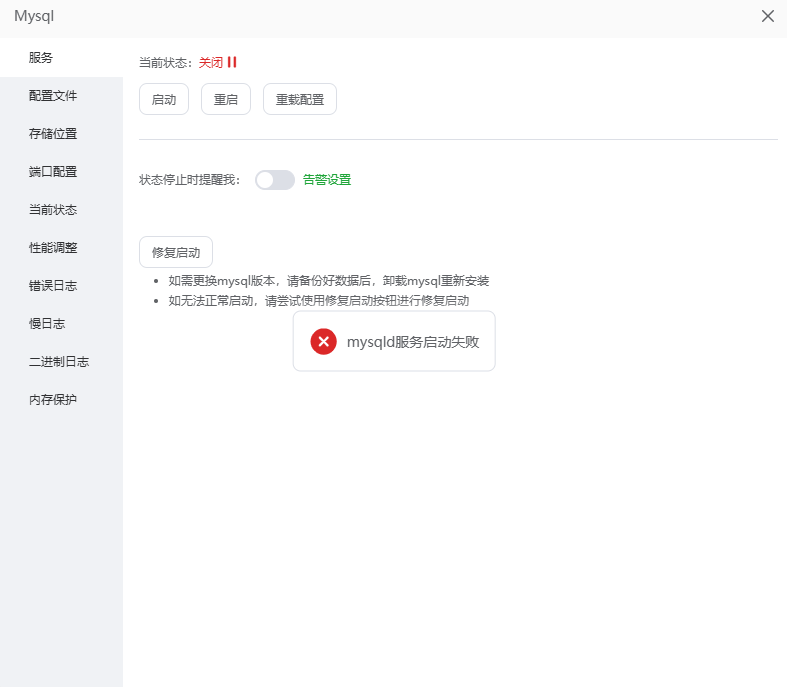This screenshot has width=787, height=687.
Task: Open the 服务 tab in sidebar
Action: tap(61, 58)
